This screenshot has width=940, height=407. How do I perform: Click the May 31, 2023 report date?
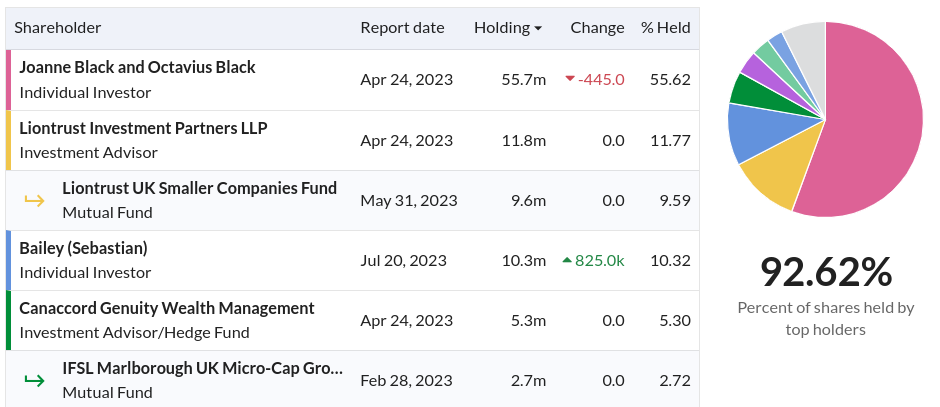[x=409, y=200]
